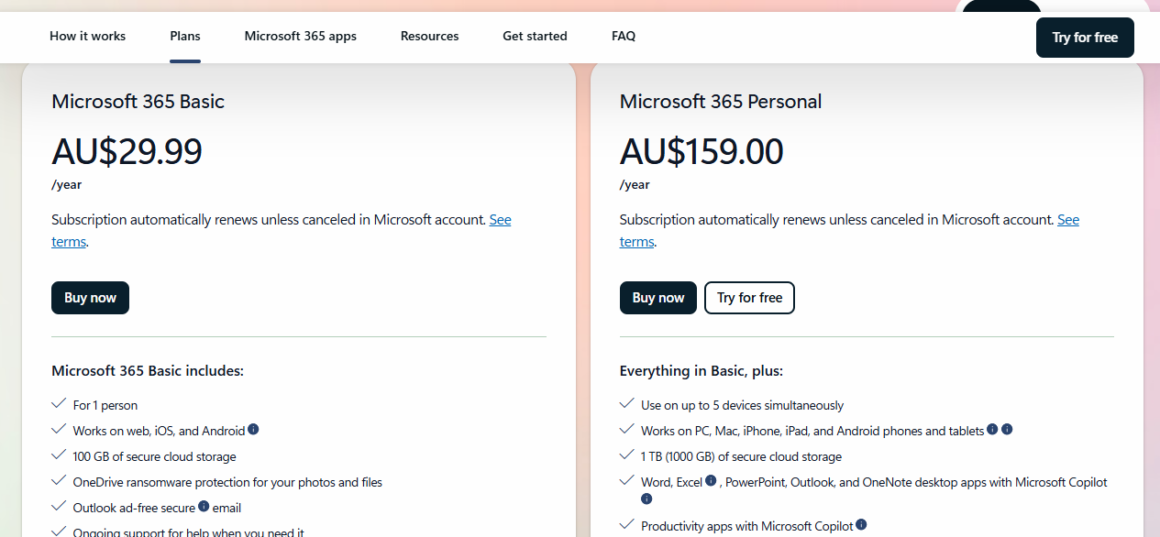Click Ongoing support for help feature text

pyautogui.click(x=188, y=532)
